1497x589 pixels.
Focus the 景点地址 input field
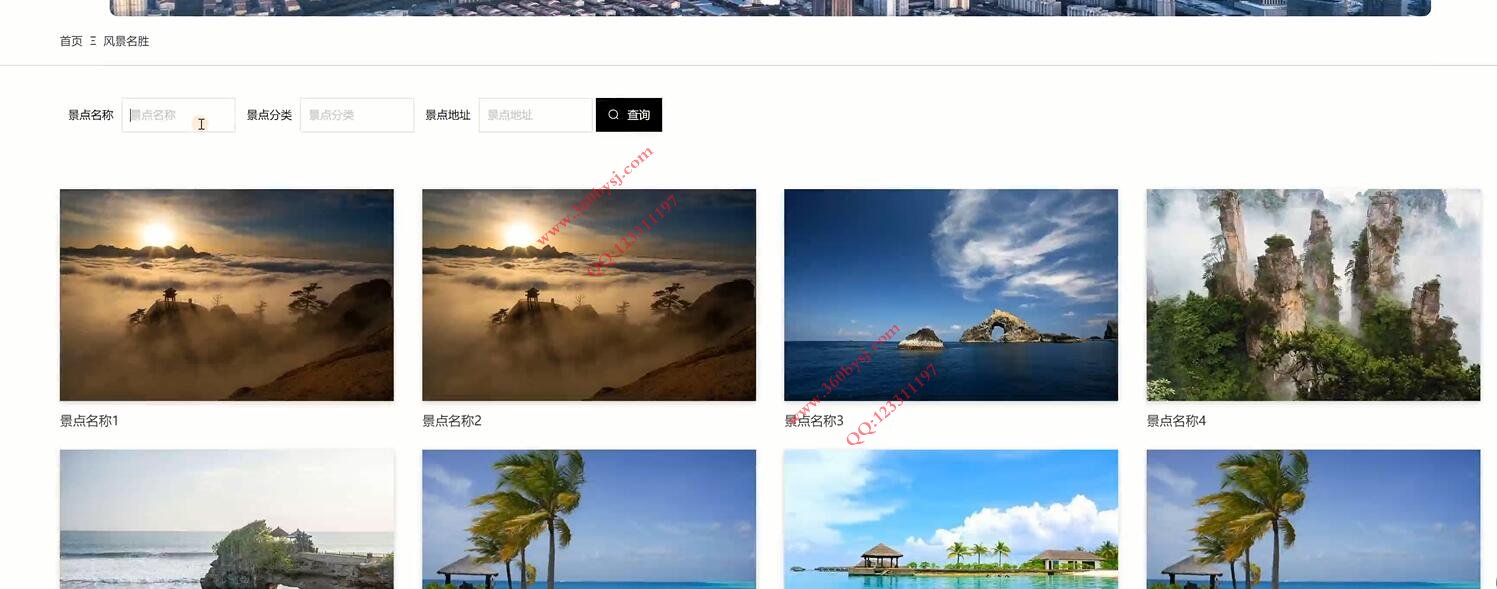point(536,115)
